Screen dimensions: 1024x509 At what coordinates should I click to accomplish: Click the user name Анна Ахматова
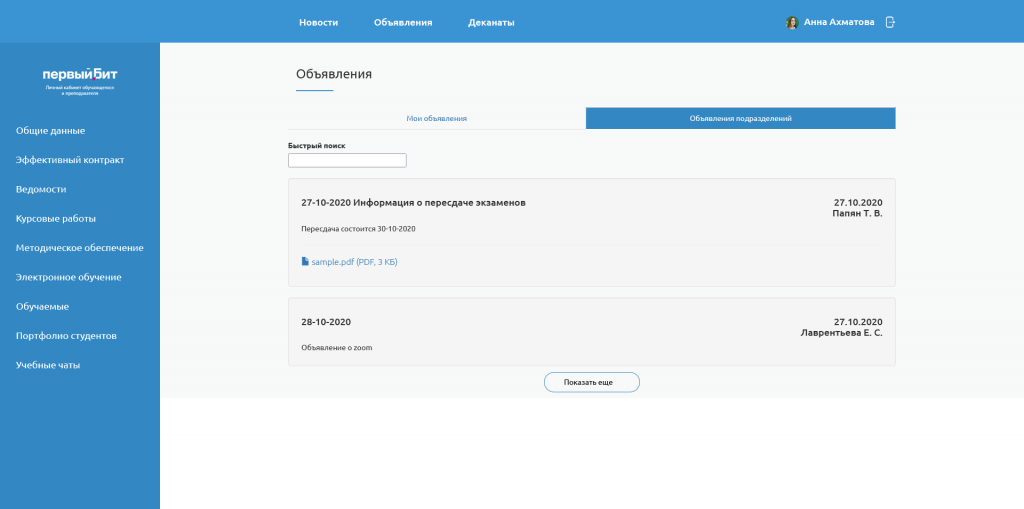click(x=839, y=22)
